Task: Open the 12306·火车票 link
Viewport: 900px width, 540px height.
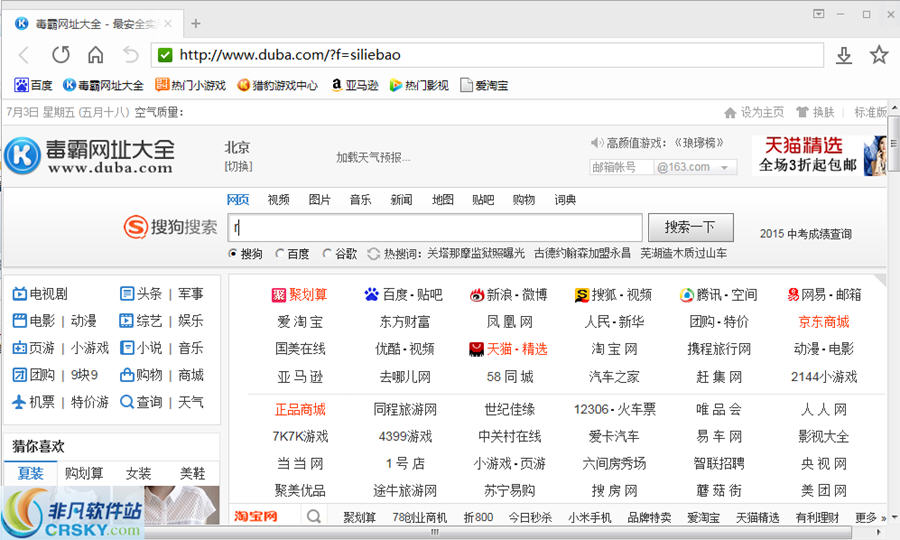Action: point(614,409)
